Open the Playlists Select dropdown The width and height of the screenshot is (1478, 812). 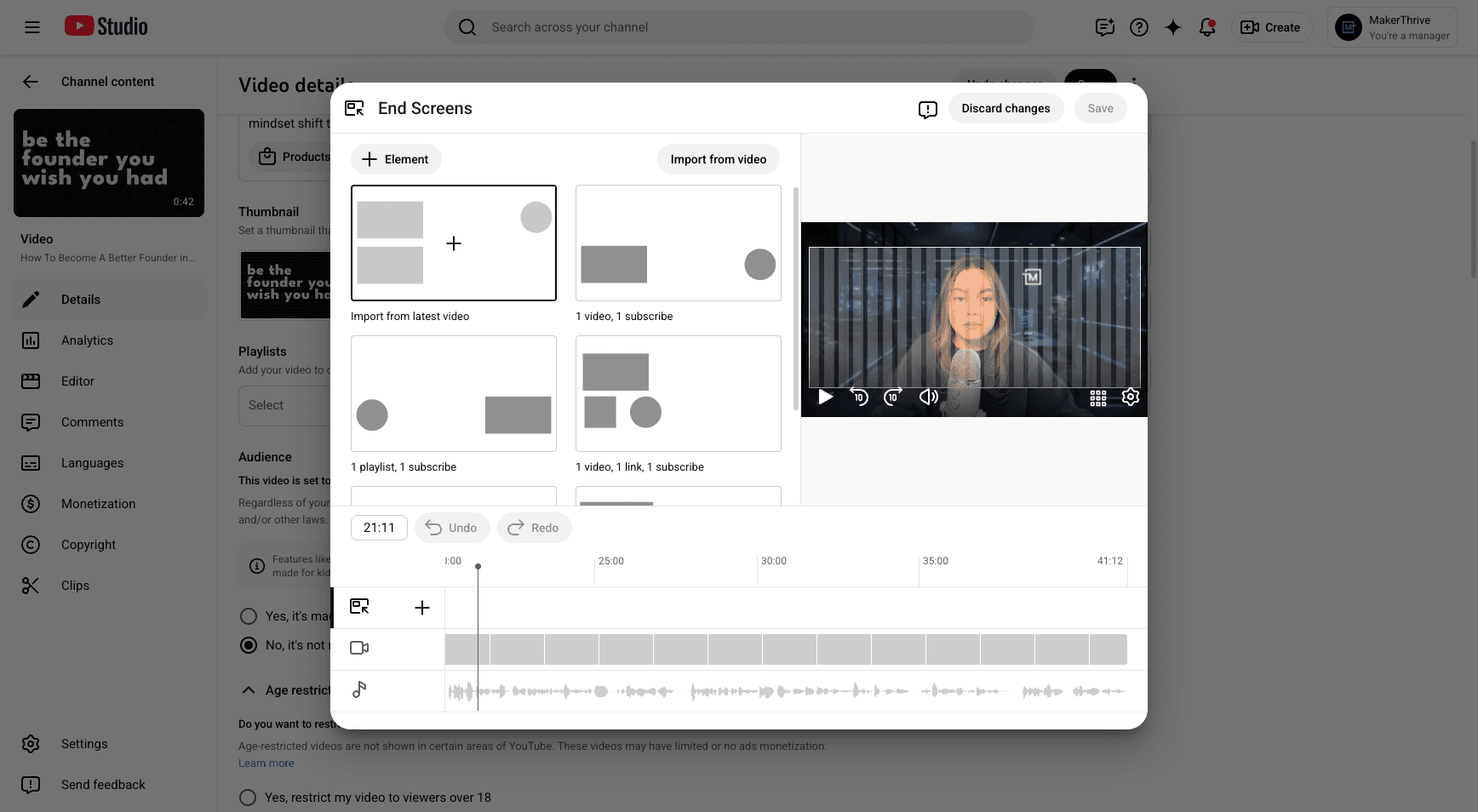tap(284, 405)
